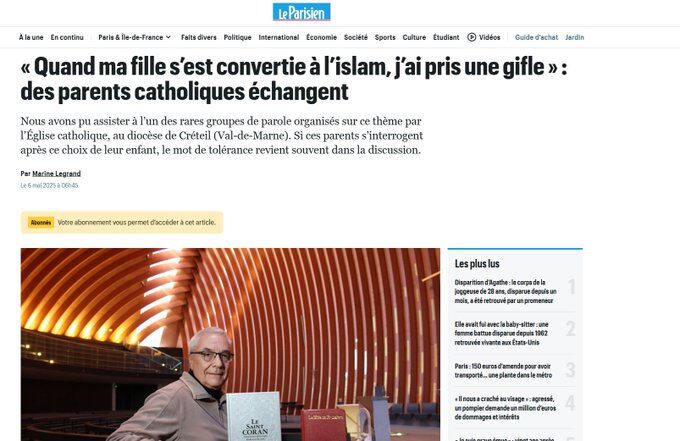Open the Jardin link
This screenshot has height=441, width=680.
[x=575, y=37]
